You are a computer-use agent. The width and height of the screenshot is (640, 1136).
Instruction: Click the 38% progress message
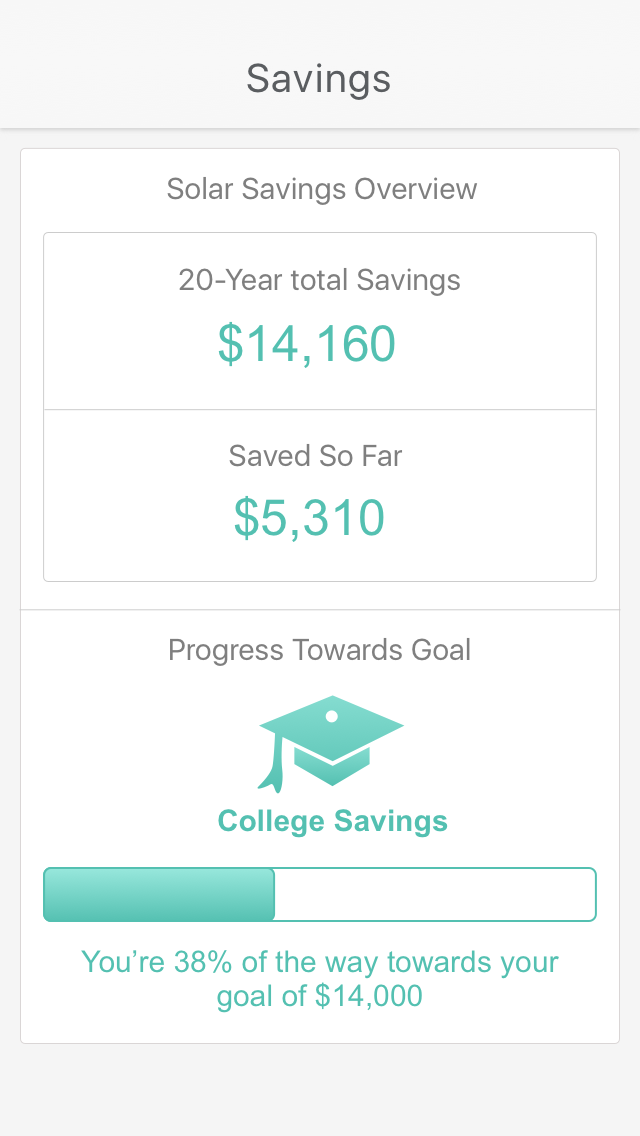(320, 978)
